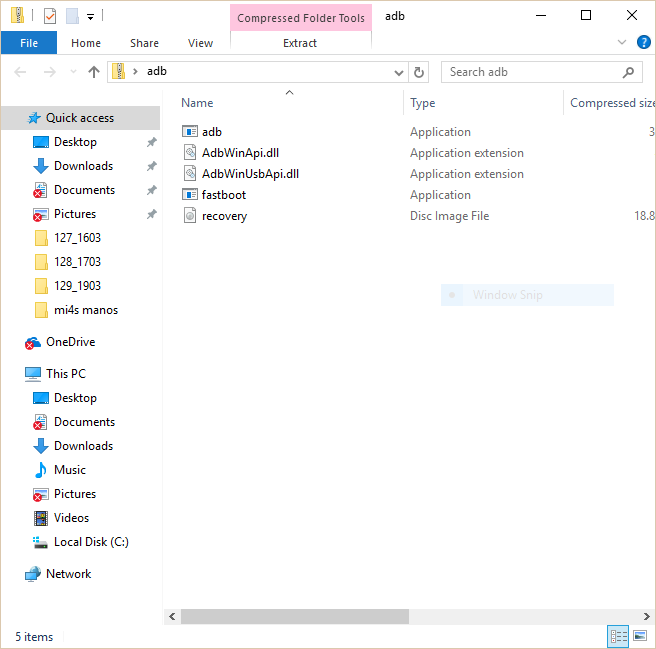Switch to large icons view in status bar

tap(639, 636)
